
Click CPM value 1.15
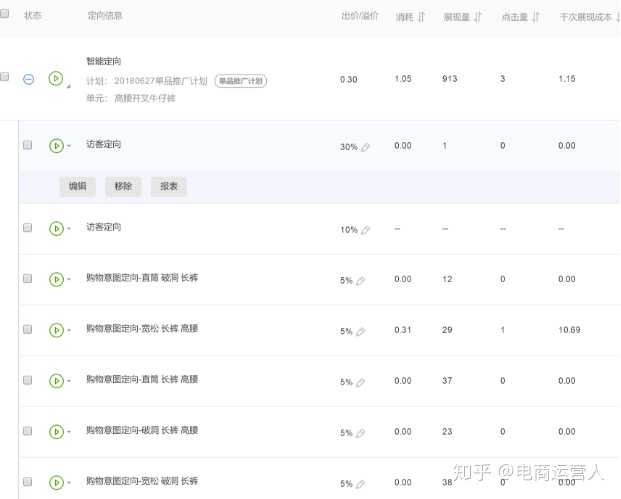click(x=567, y=79)
